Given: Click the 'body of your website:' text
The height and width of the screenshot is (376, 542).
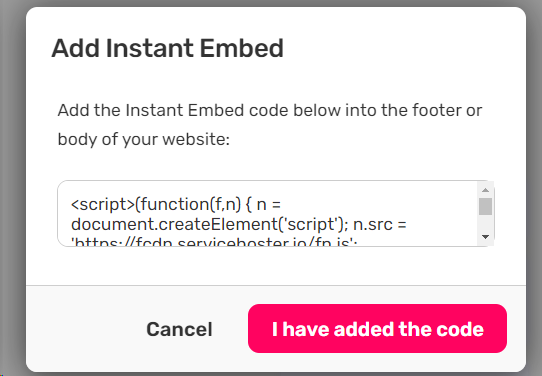Looking at the screenshot, I should [x=143, y=140].
